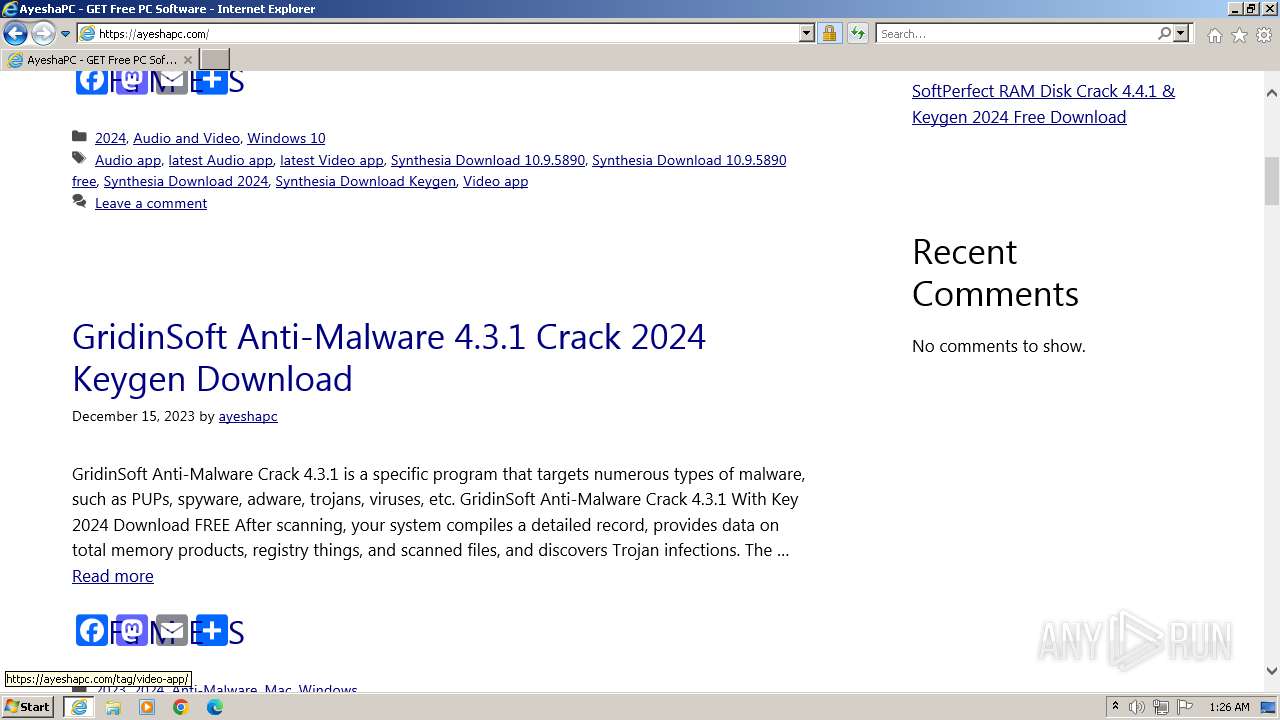Click the page scrollbar up arrow
Screen dimensions: 1280x720
click(x=1272, y=93)
